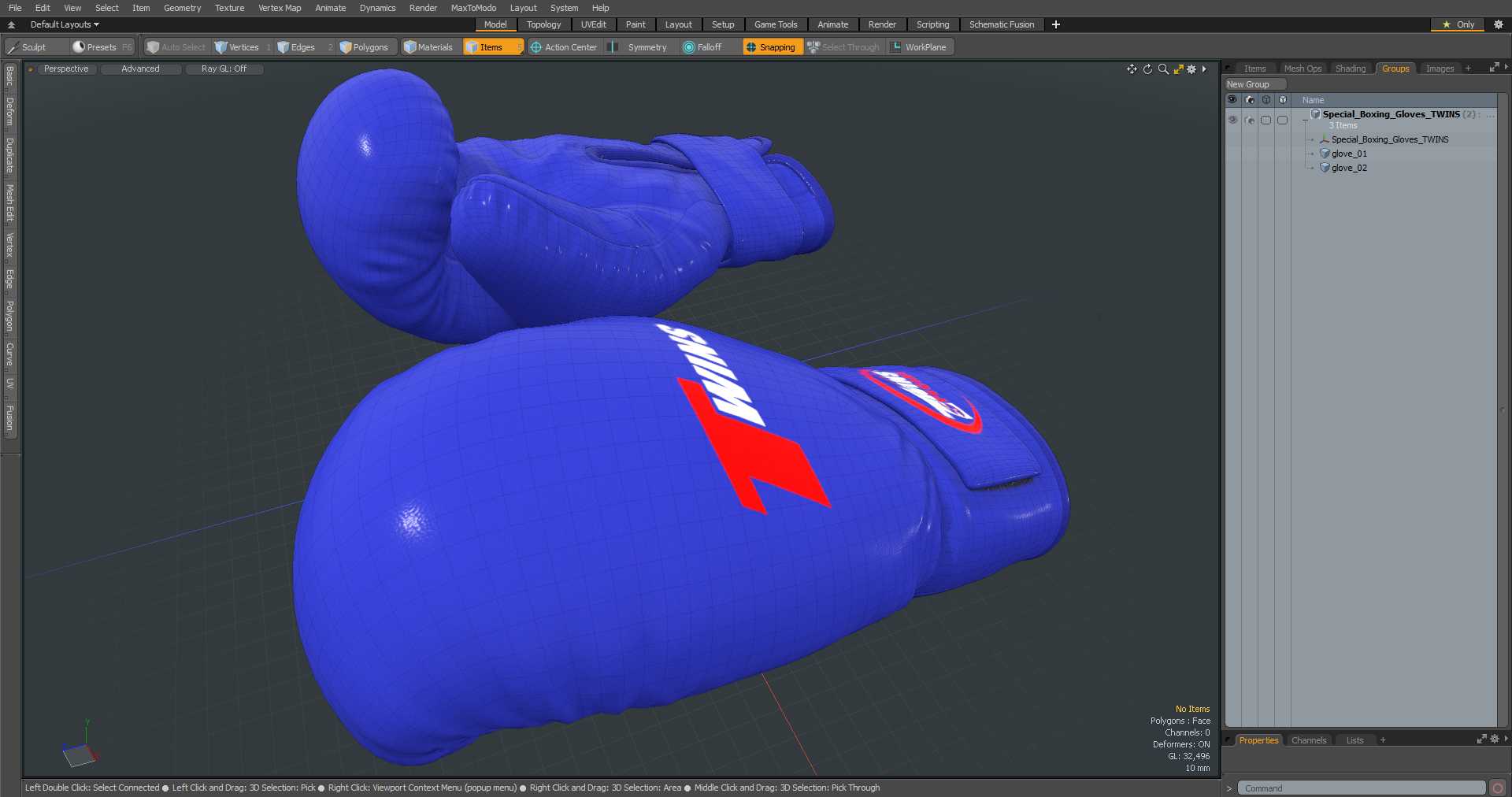
Task: Toggle render camera icon for the group row
Action: click(1250, 120)
